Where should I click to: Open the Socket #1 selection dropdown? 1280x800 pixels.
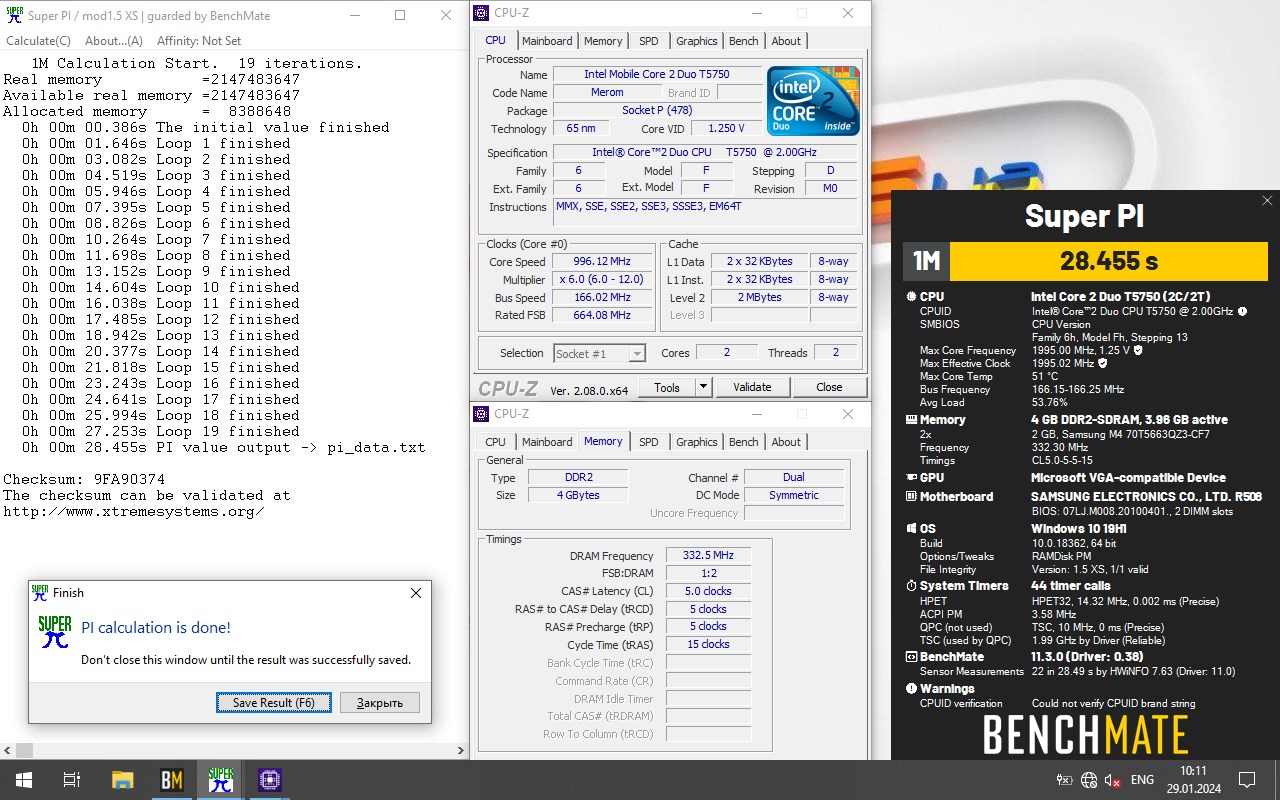coord(599,353)
